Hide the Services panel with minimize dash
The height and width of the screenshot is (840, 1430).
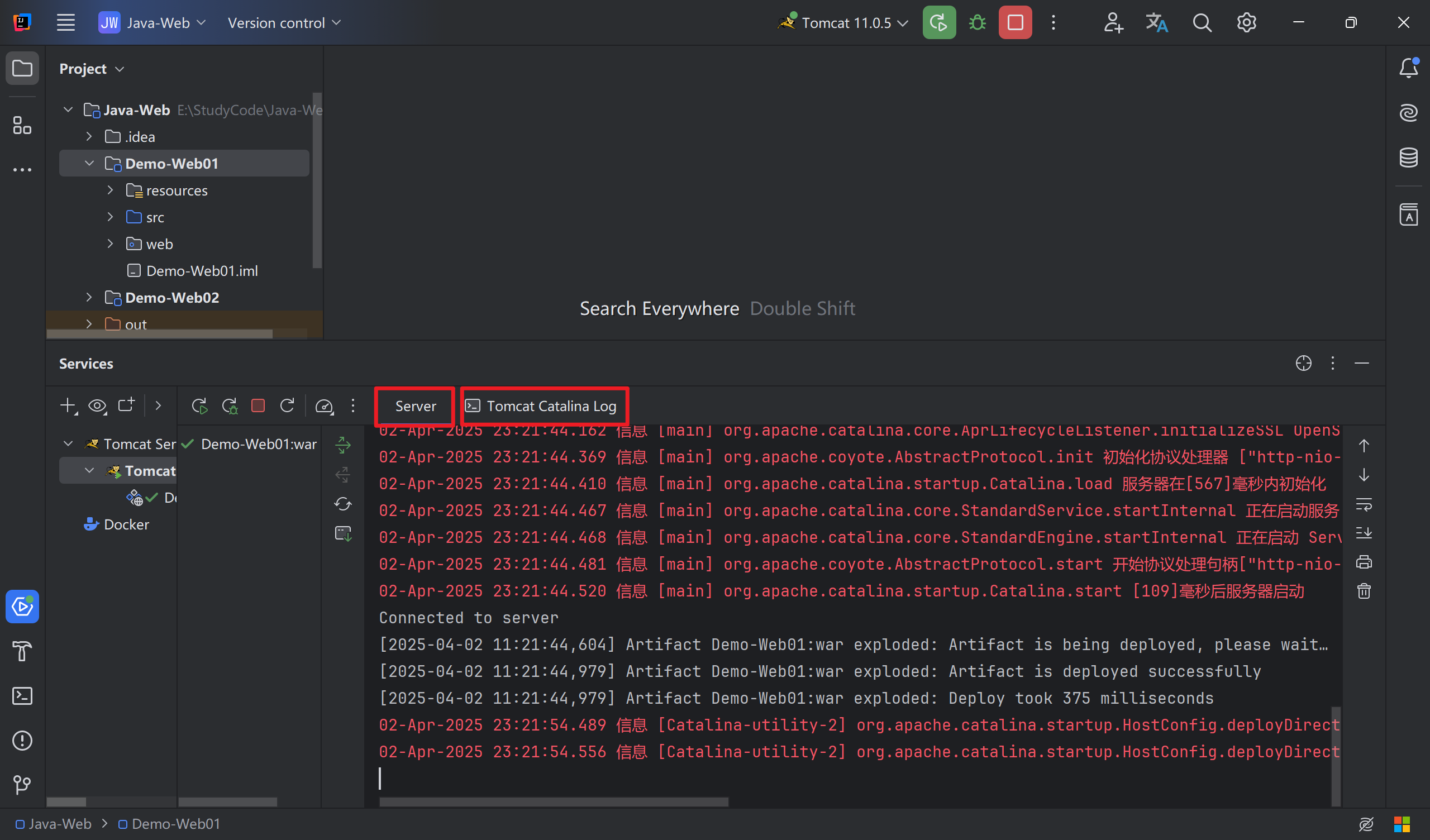click(x=1362, y=362)
